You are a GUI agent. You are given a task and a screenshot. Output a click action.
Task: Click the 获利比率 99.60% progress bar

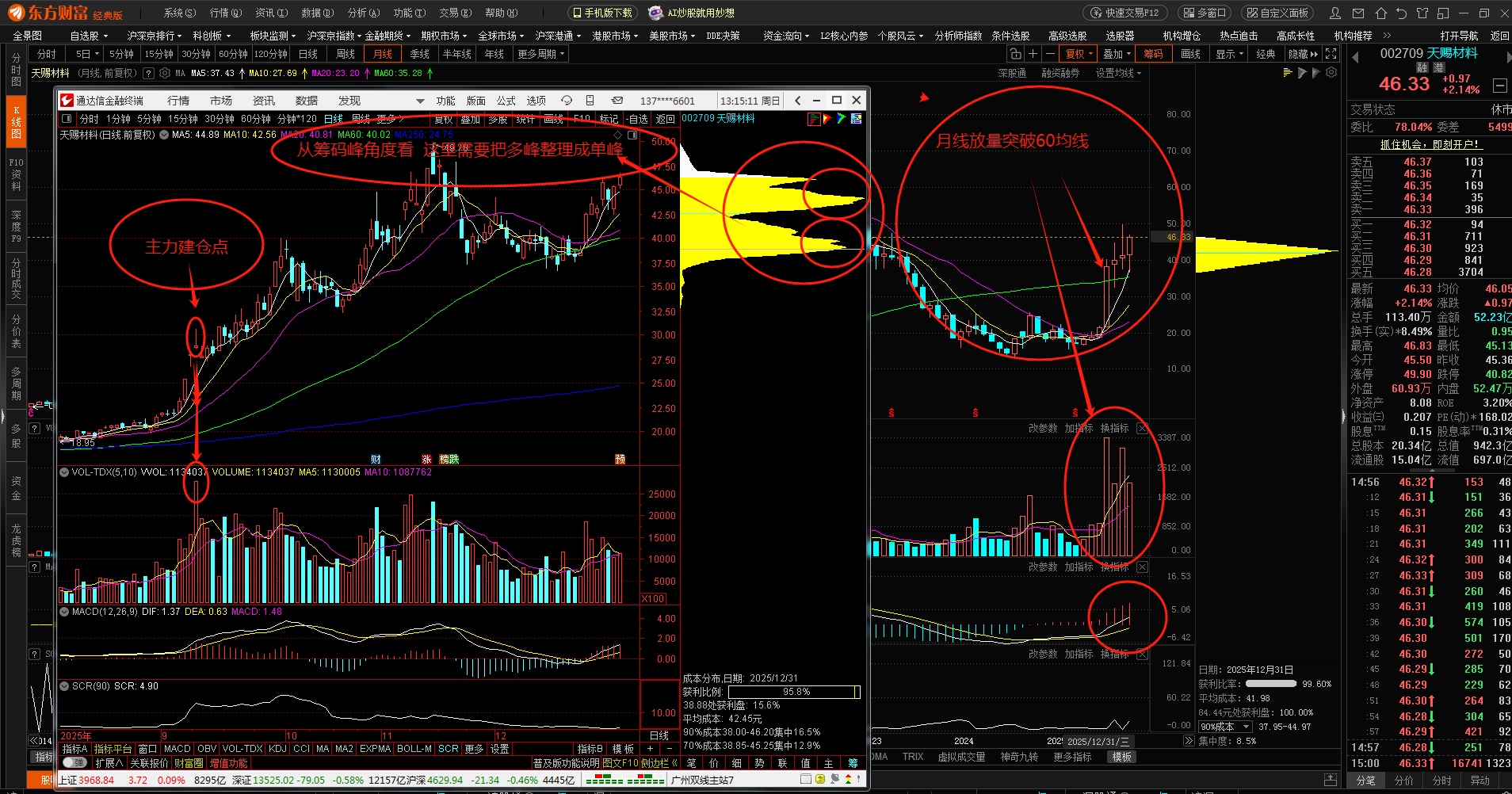pyautogui.click(x=1271, y=683)
